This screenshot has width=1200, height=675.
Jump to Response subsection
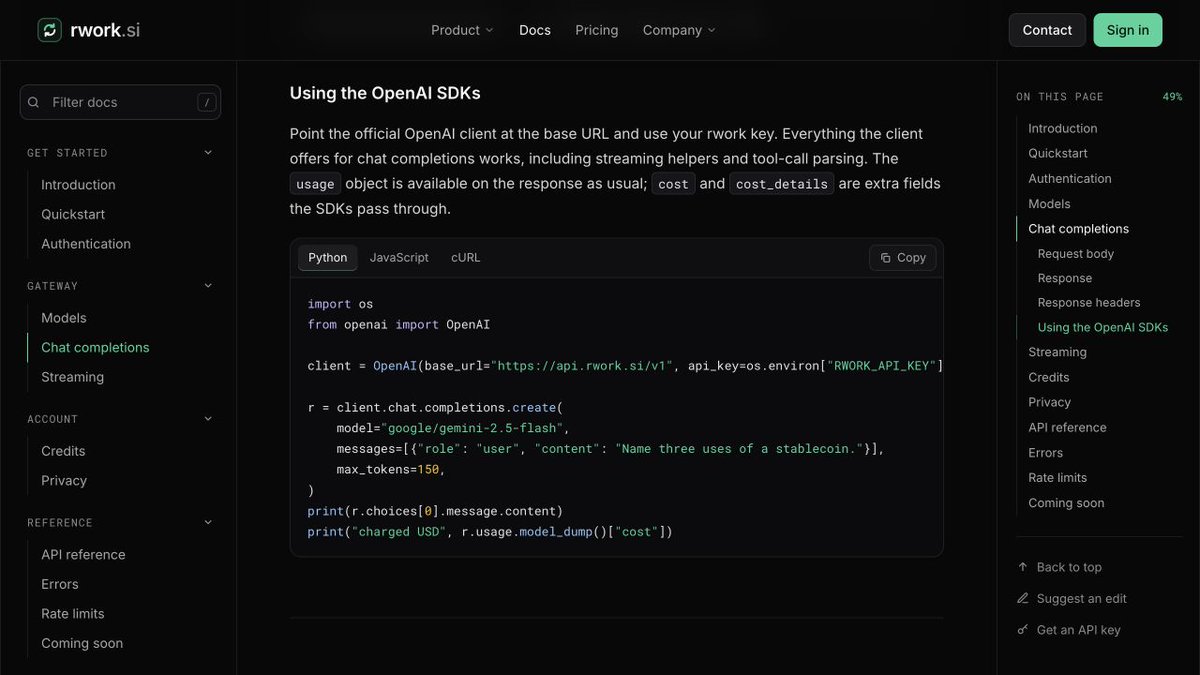(x=1065, y=278)
